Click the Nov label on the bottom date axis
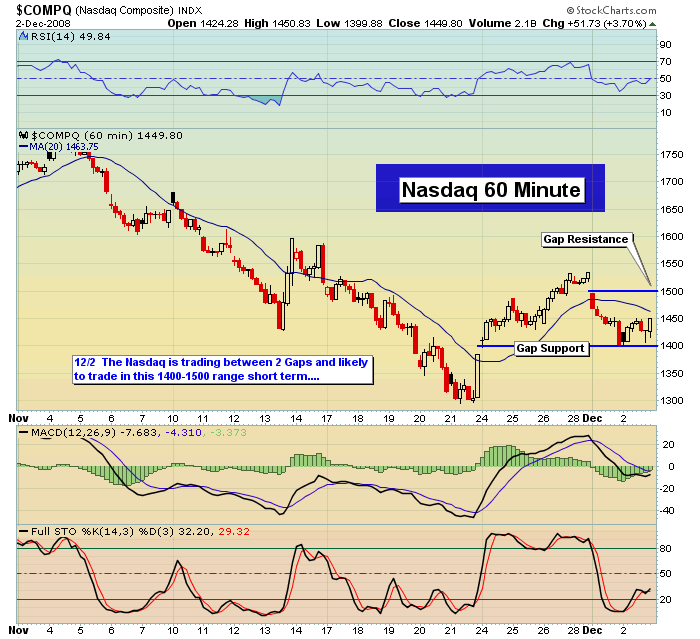Viewport: 700px width, 639px height. pyautogui.click(x=19, y=631)
